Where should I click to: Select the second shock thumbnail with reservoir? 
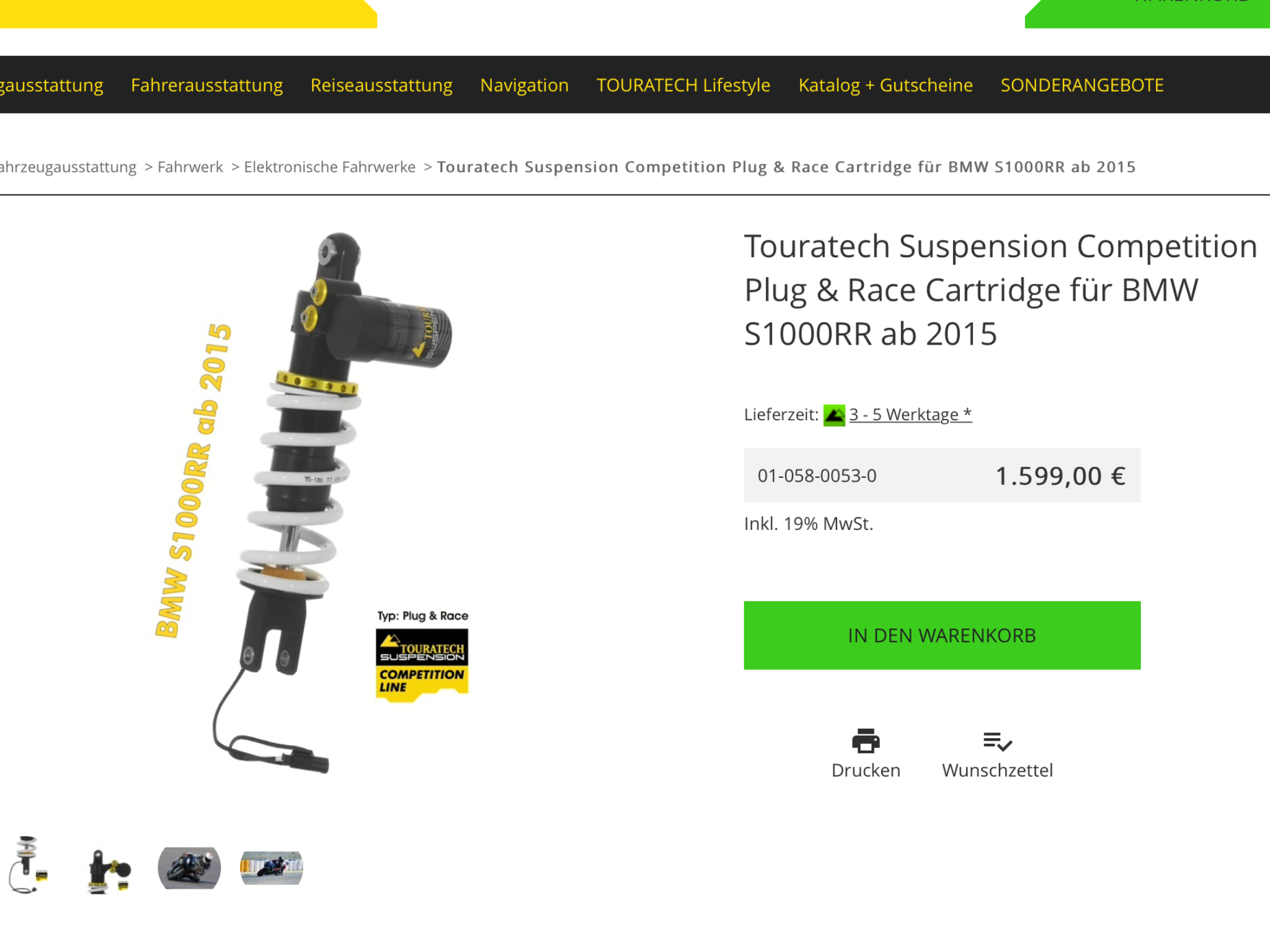pyautogui.click(x=109, y=870)
